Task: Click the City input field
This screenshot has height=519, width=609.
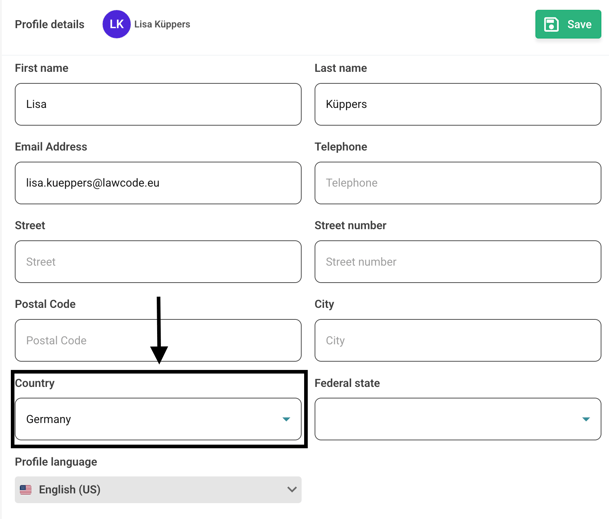Action: (457, 341)
